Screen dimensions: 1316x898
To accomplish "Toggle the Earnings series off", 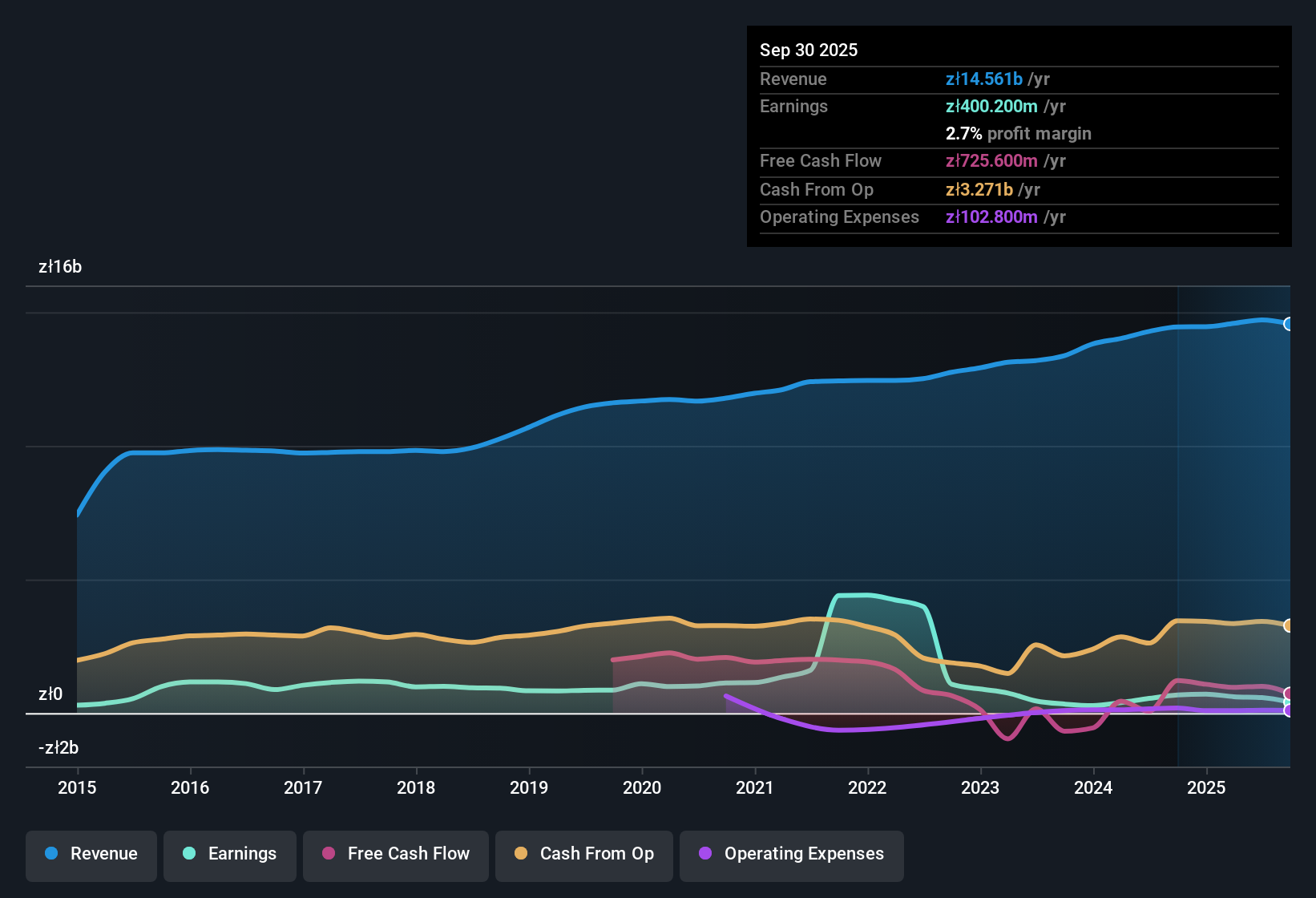I will [x=229, y=854].
